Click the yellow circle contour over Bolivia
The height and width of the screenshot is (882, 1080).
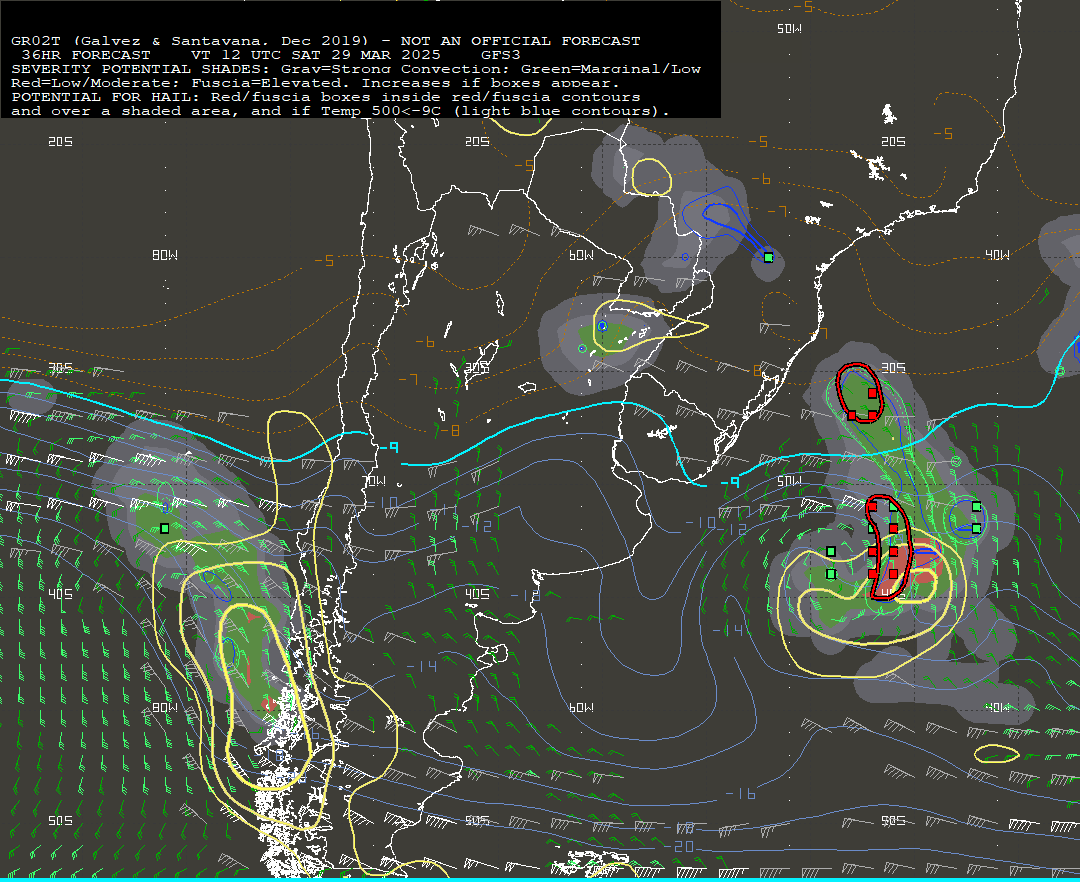coord(652,178)
